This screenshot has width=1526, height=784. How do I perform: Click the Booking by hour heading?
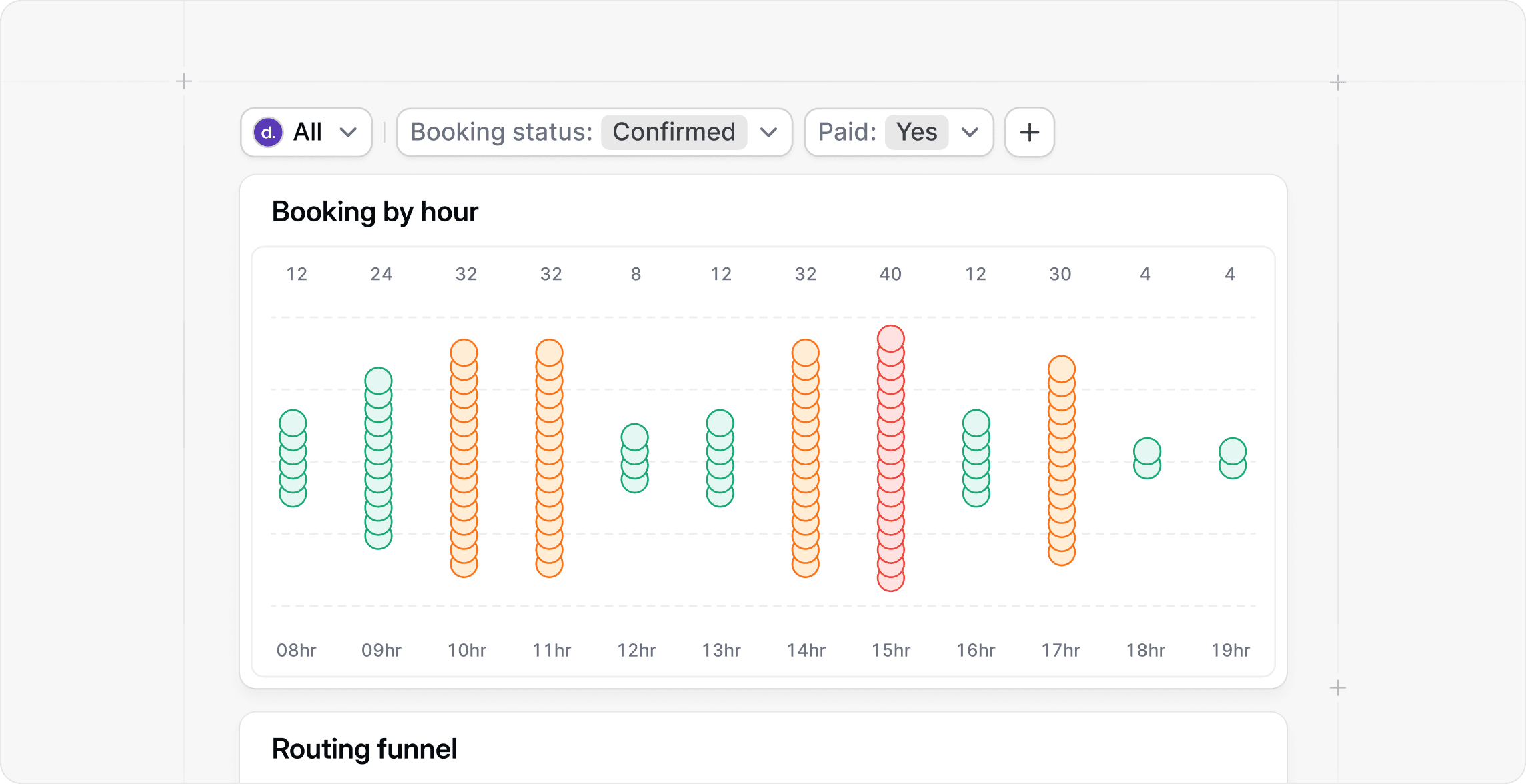375,212
